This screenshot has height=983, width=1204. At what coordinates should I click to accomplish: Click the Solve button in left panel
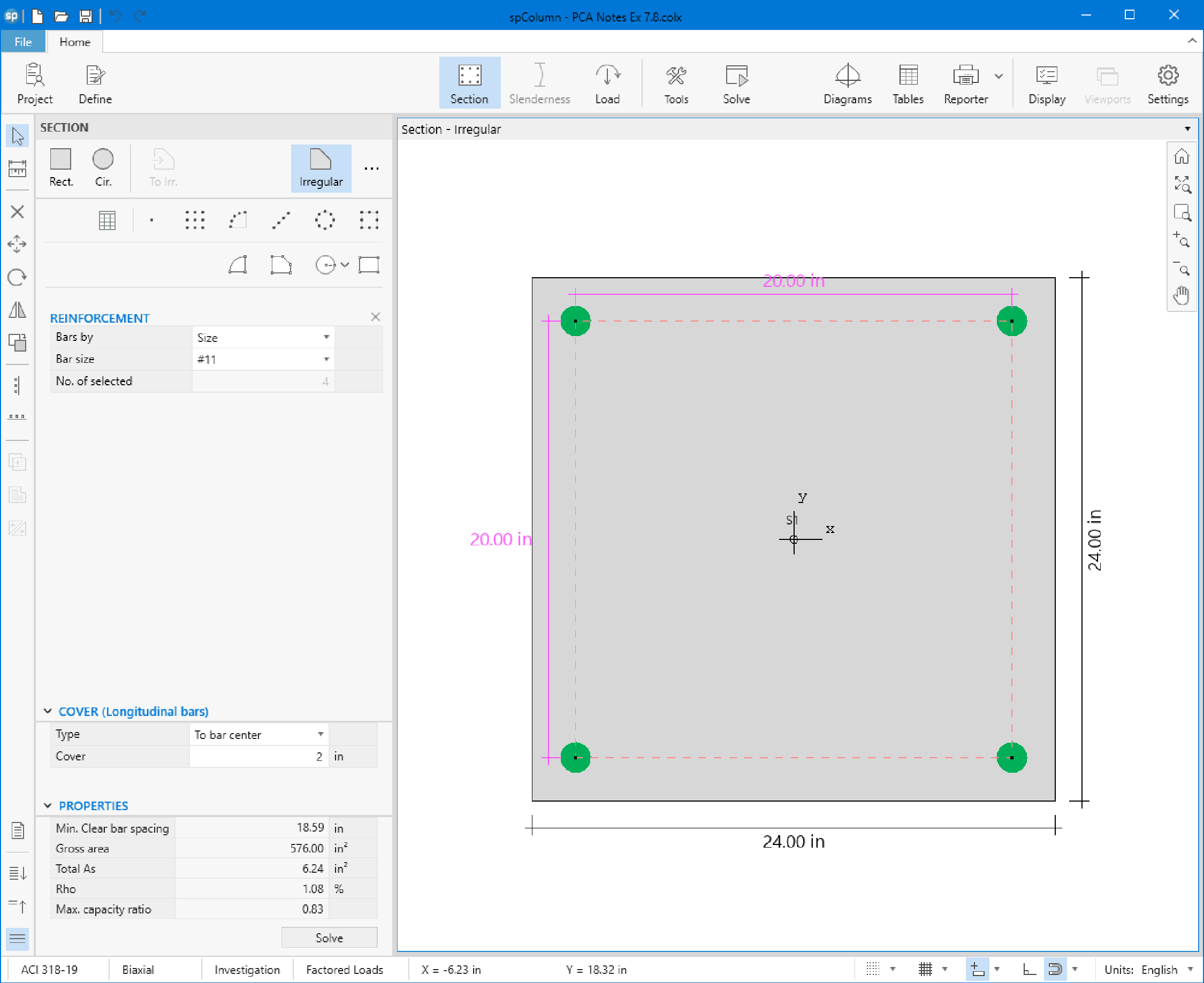329,938
